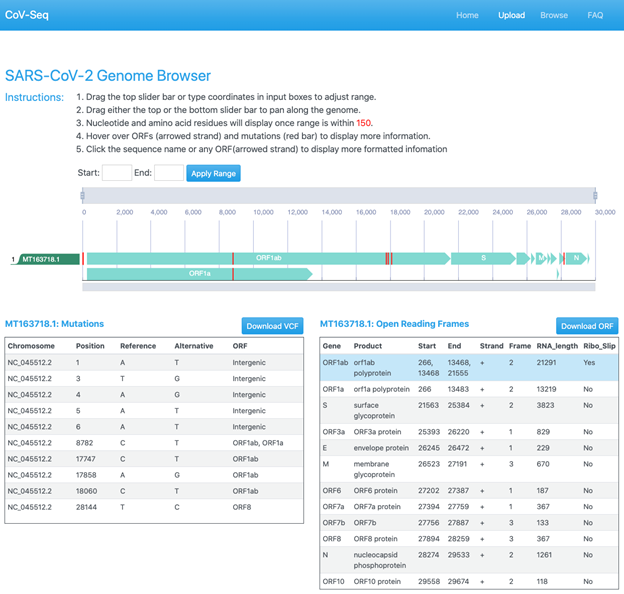This screenshot has width=624, height=594.
Task: Click left handle of top range slider
Action: coord(83,196)
